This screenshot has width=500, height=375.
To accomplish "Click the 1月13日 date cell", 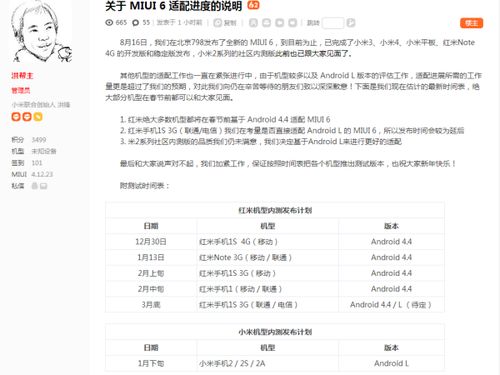I will coord(151,257).
